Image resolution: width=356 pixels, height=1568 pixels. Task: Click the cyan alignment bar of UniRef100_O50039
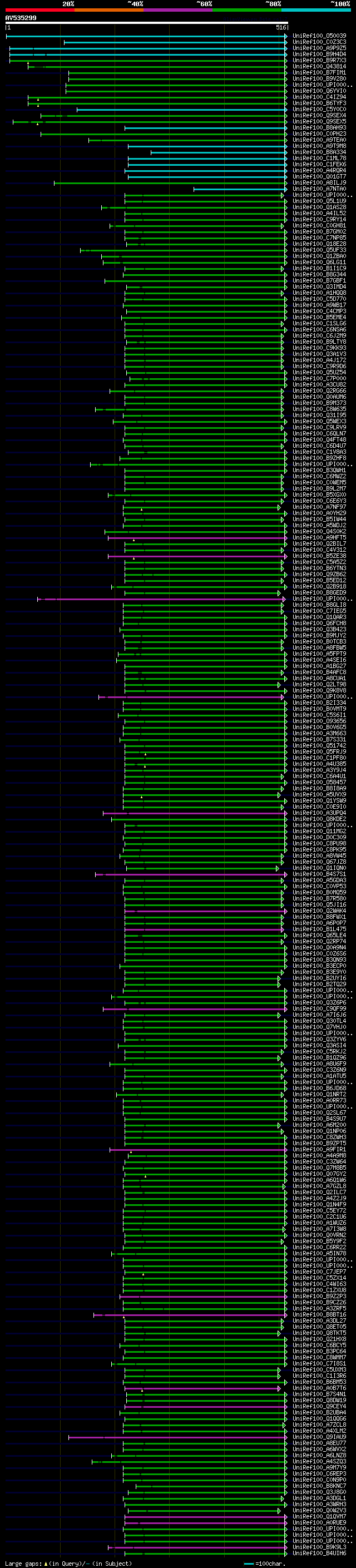(x=147, y=37)
